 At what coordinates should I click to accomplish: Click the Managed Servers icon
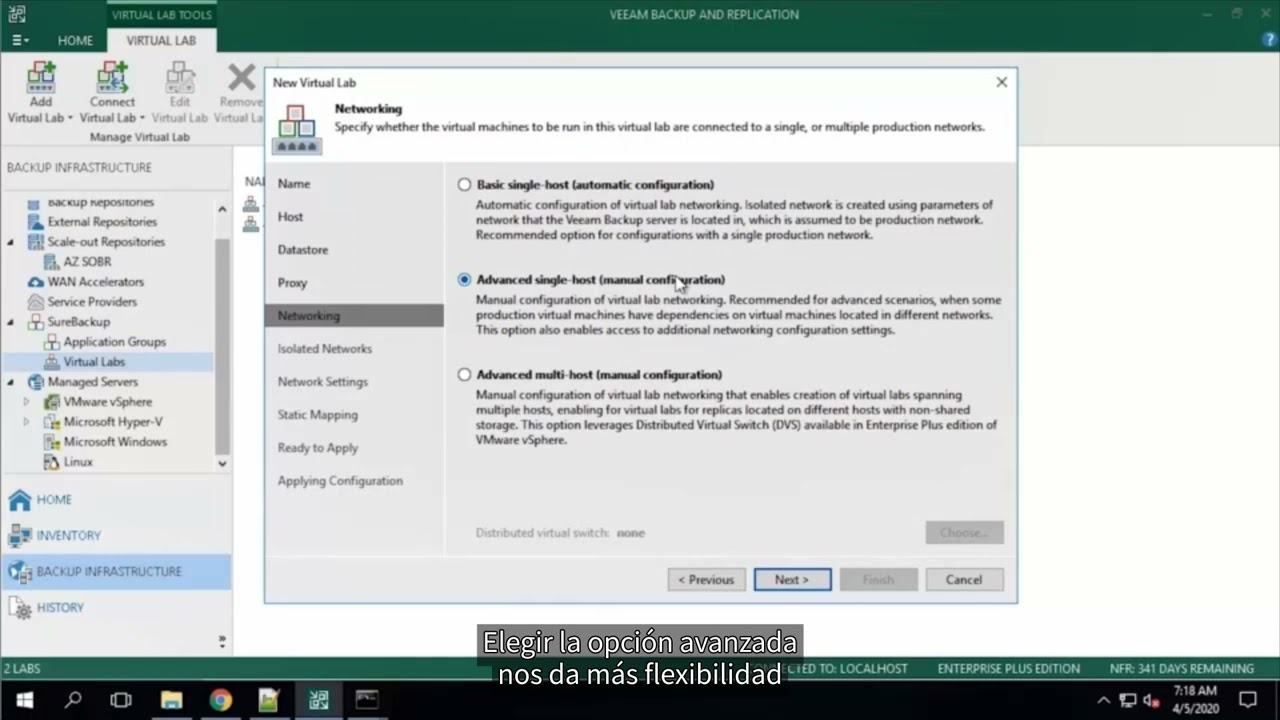coord(35,382)
